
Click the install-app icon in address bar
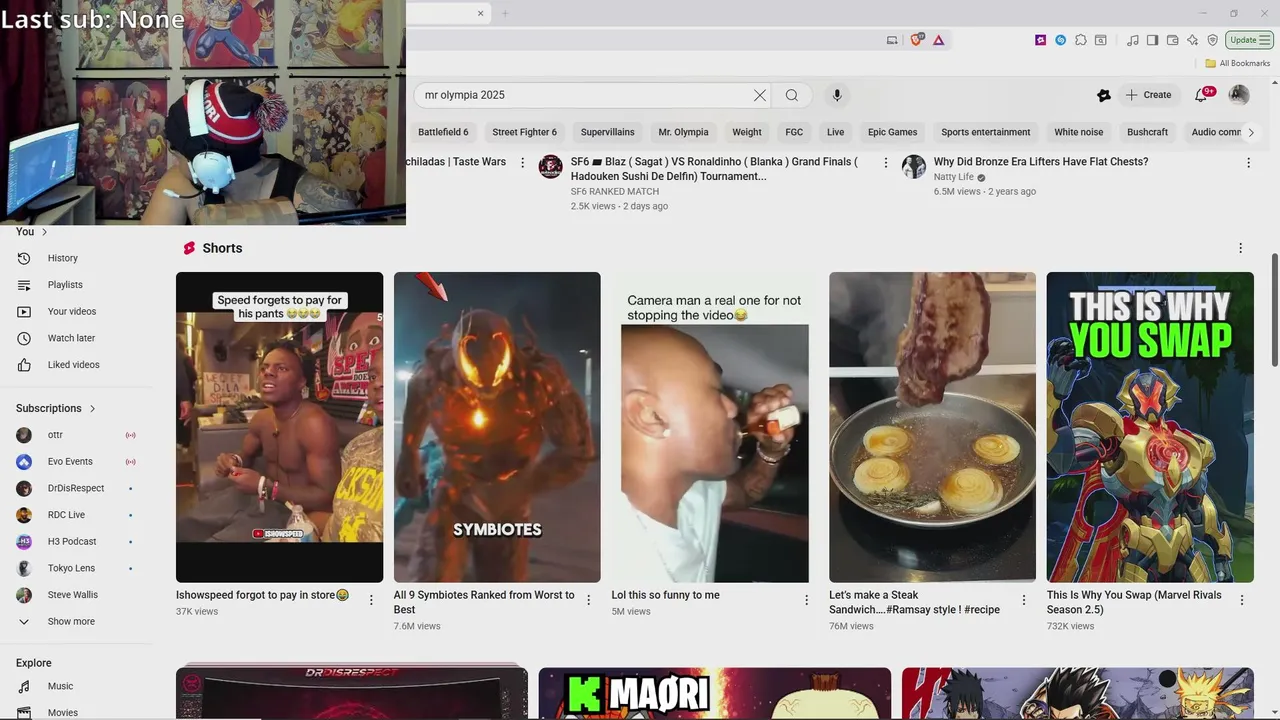pyautogui.click(x=892, y=40)
